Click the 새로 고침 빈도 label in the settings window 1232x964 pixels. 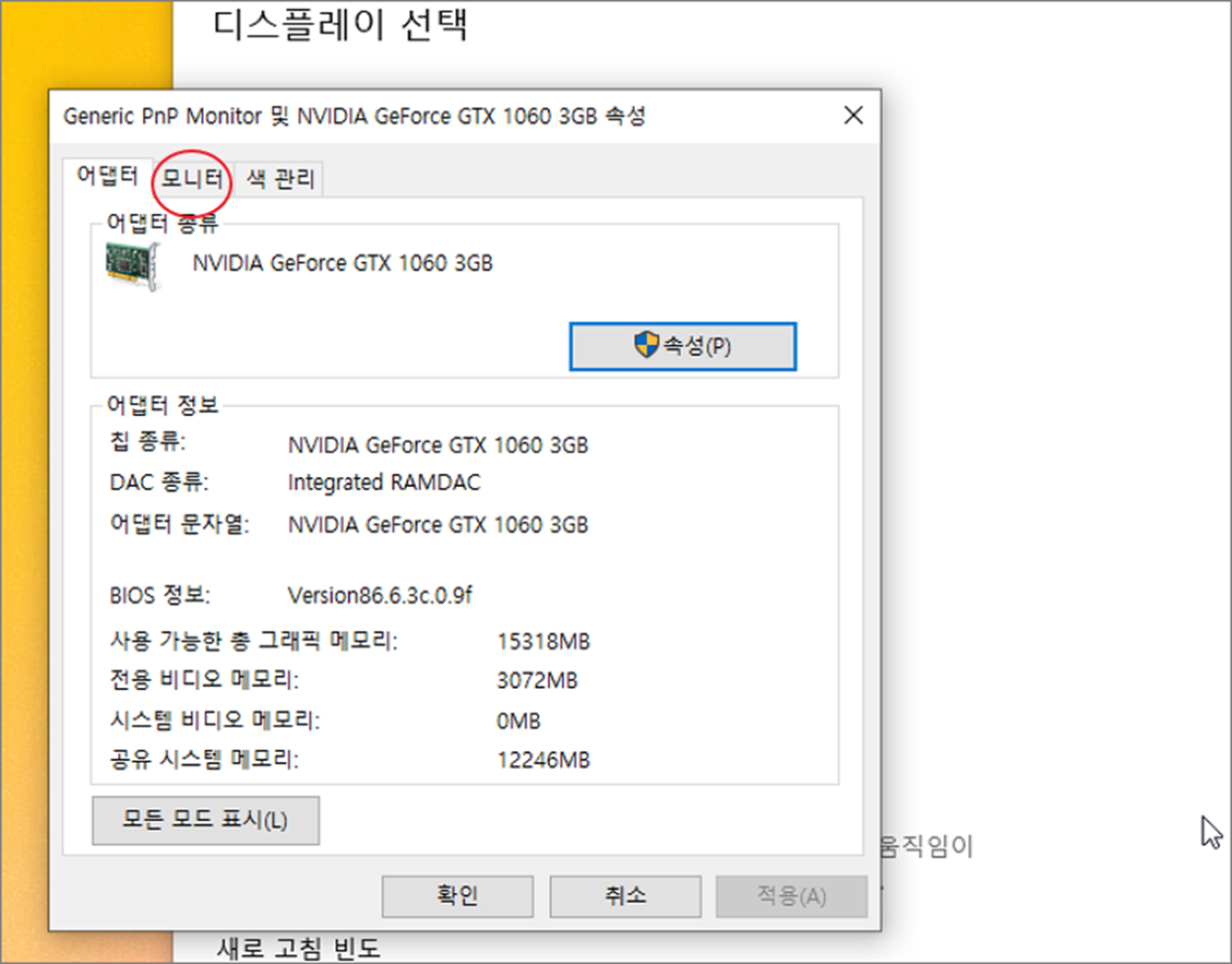coord(299,949)
